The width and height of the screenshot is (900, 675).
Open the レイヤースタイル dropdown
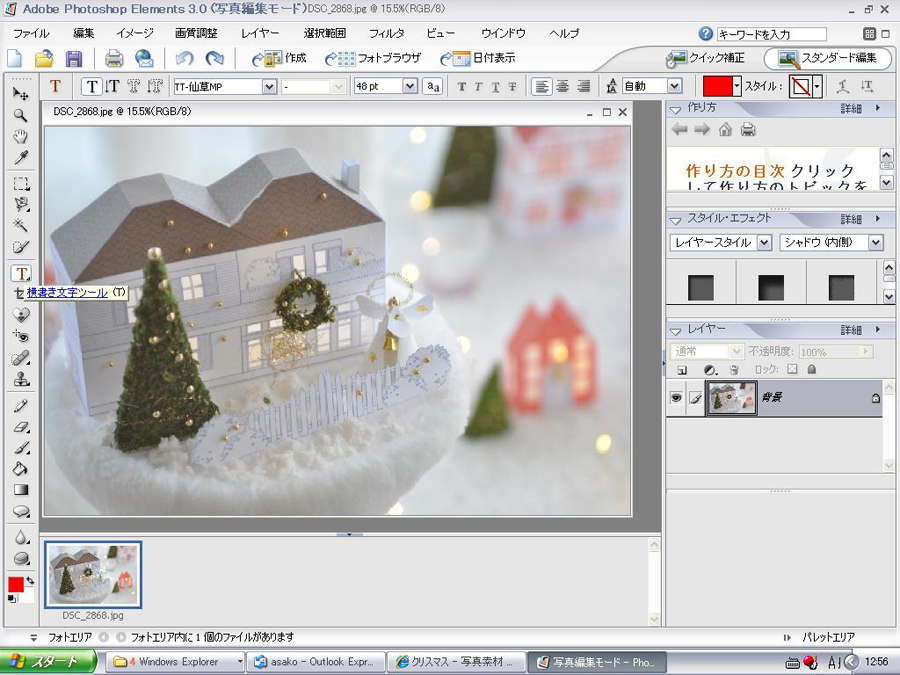coord(764,242)
